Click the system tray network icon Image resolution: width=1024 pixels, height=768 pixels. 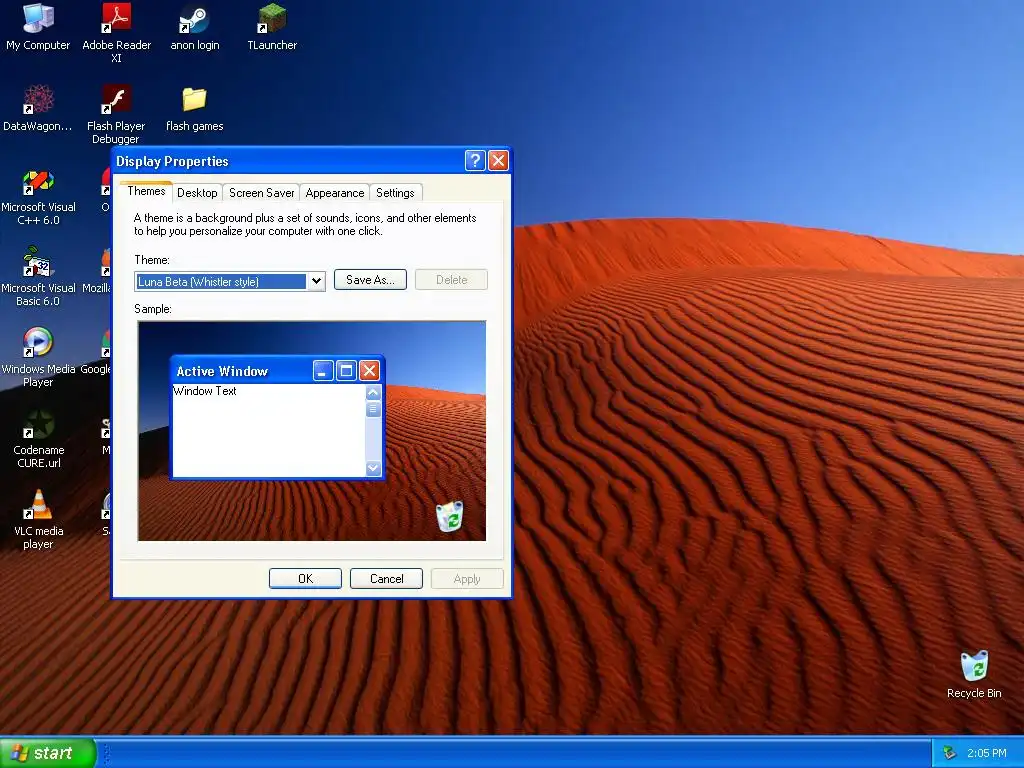click(x=950, y=753)
